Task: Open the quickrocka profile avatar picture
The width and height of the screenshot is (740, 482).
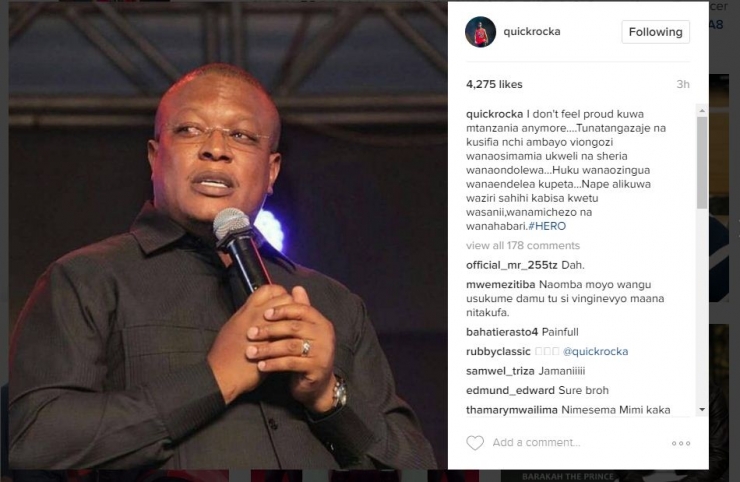Action: (480, 32)
